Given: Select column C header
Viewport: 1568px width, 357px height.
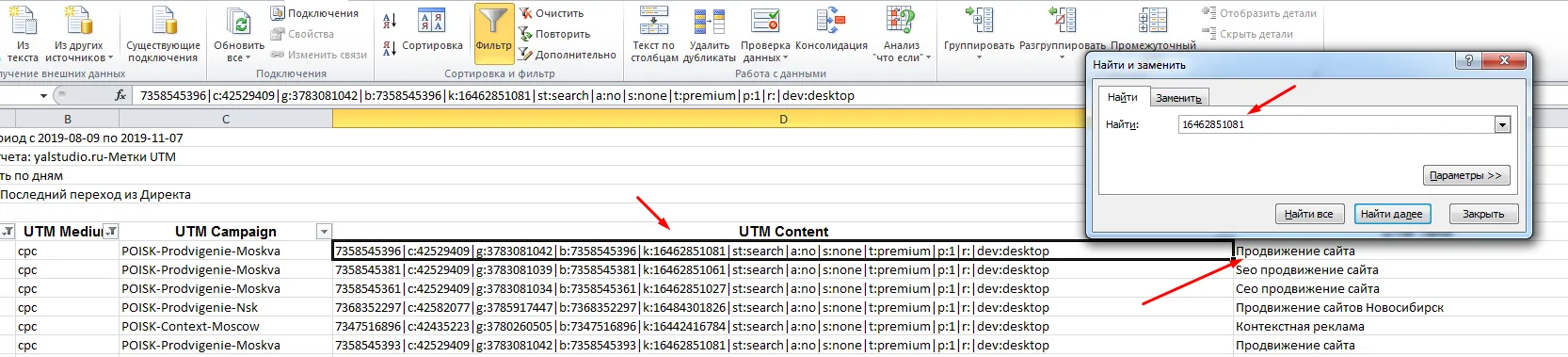Looking at the screenshot, I should tap(226, 120).
